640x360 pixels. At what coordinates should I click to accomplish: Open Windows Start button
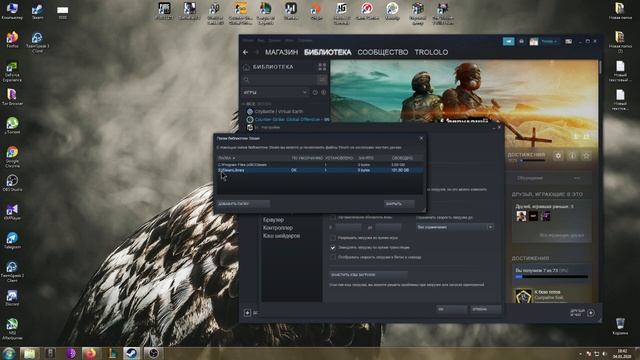pos(9,353)
